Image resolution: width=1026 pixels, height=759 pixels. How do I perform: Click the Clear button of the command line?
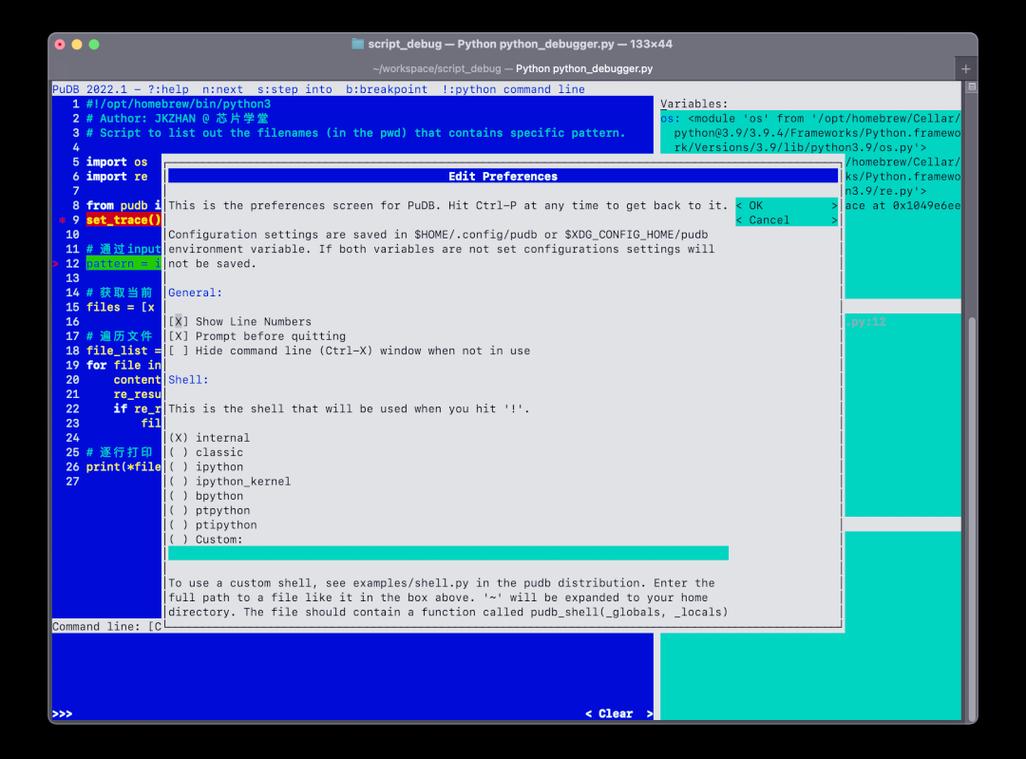click(618, 713)
